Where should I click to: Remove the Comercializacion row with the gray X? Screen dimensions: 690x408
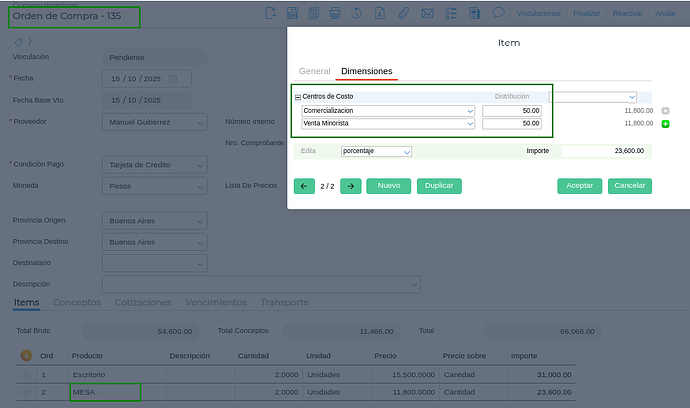[666, 110]
